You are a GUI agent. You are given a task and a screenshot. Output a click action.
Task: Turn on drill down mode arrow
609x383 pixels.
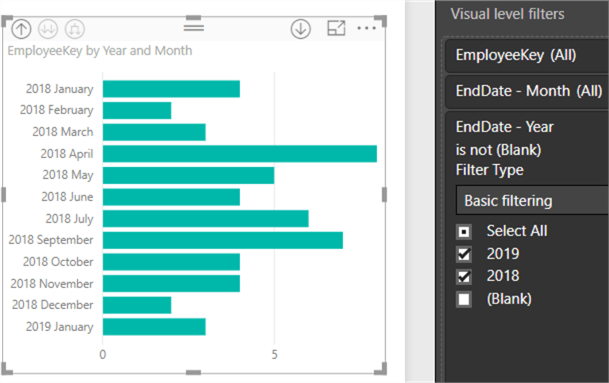pos(301,29)
